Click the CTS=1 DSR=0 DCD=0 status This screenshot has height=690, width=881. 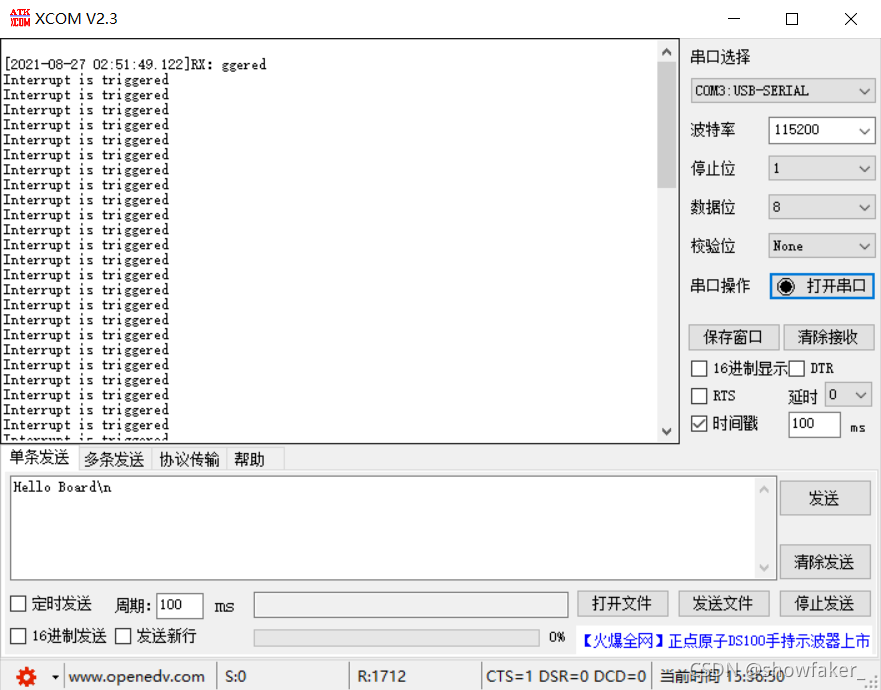click(566, 677)
